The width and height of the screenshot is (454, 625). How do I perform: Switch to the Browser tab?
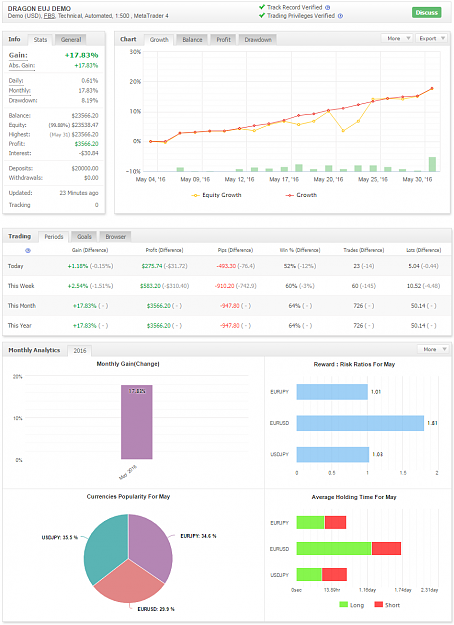[116, 236]
